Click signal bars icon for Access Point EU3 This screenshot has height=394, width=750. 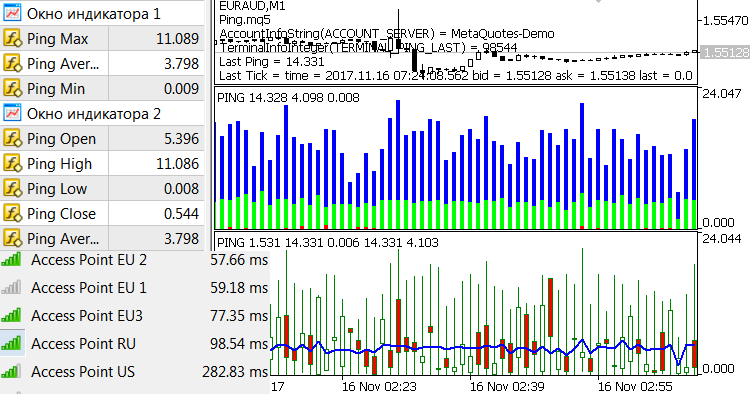pyautogui.click(x=11, y=316)
